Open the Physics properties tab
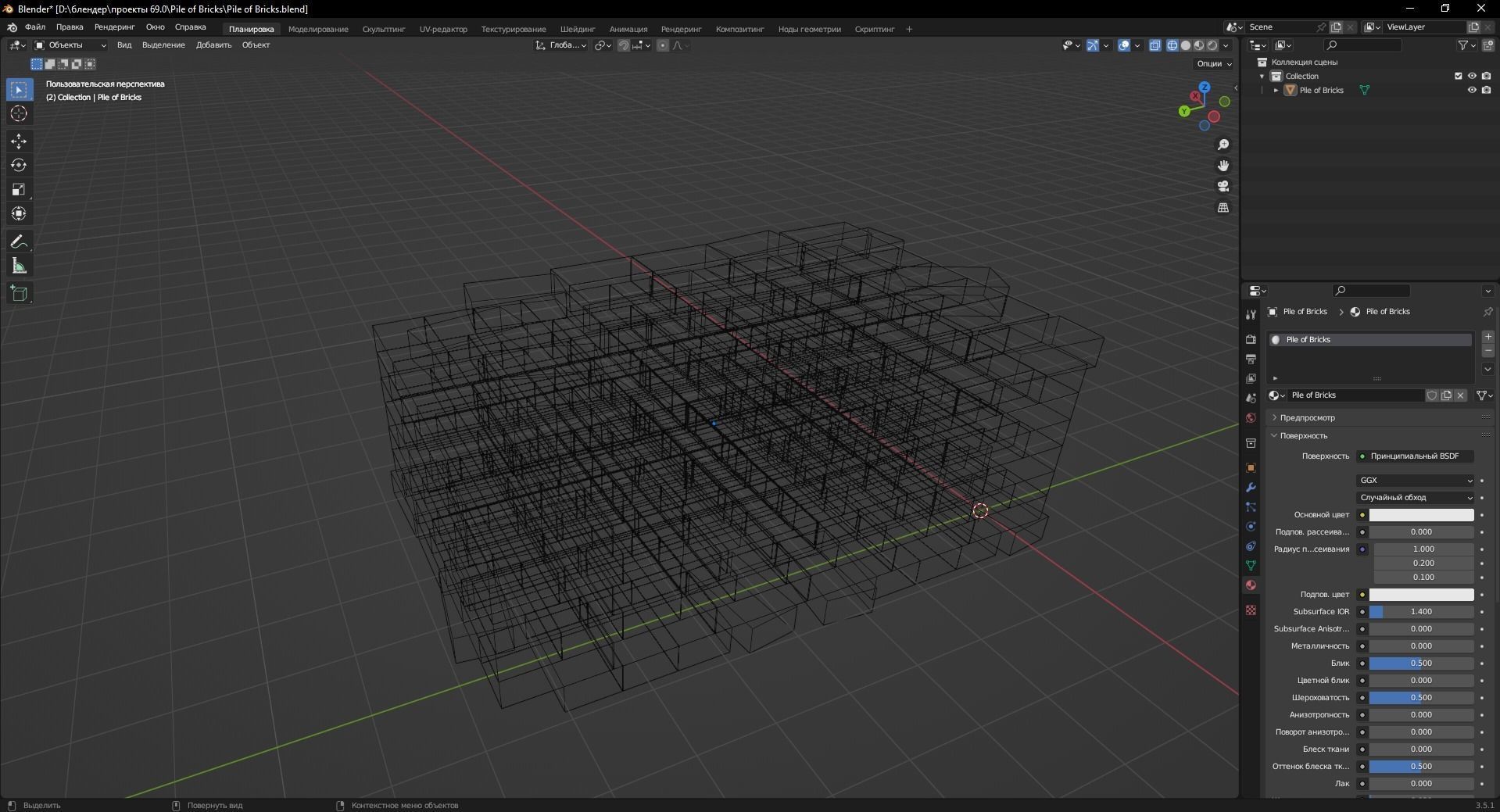This screenshot has width=1500, height=812. click(1251, 527)
